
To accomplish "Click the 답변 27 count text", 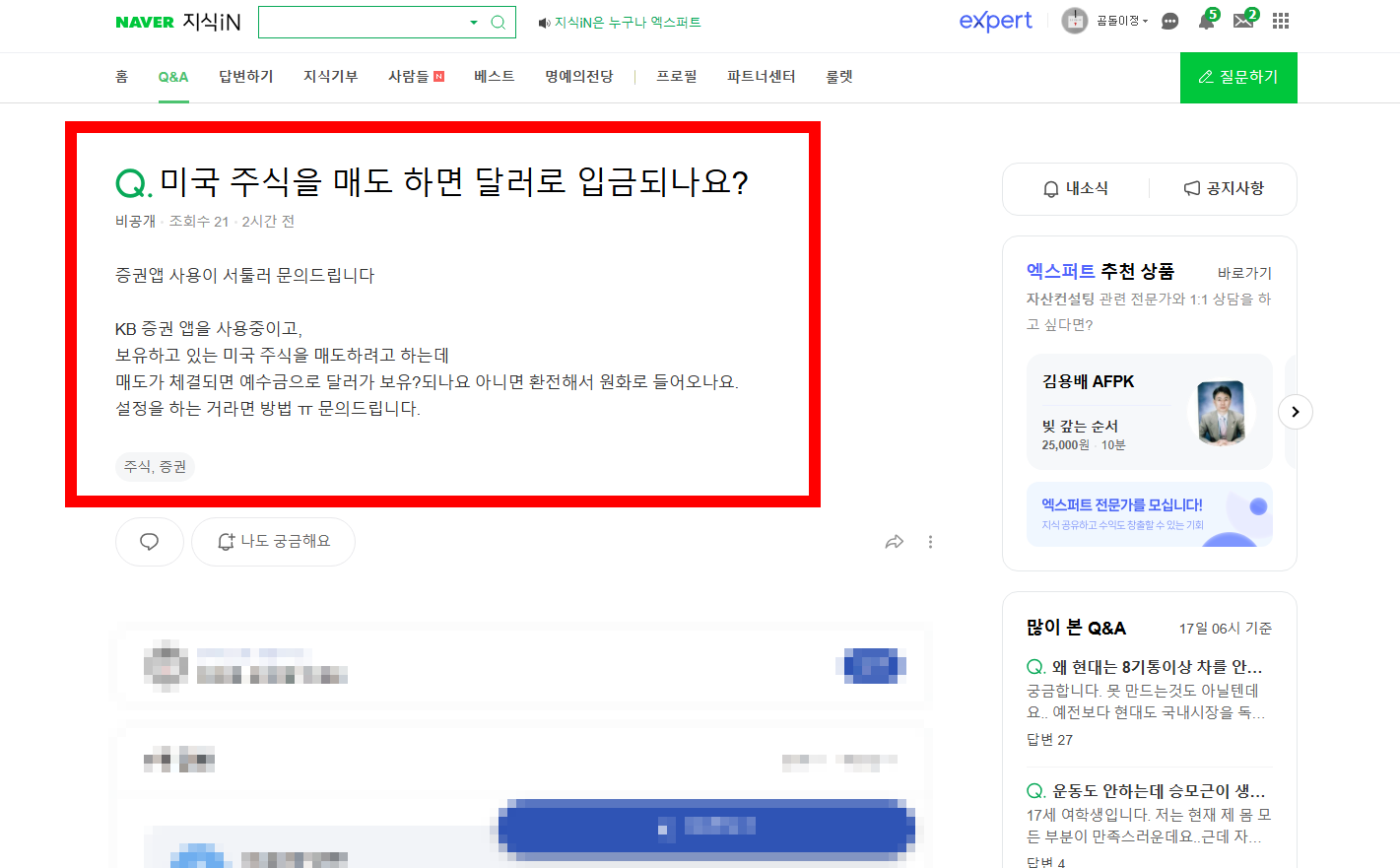I will tap(1049, 739).
